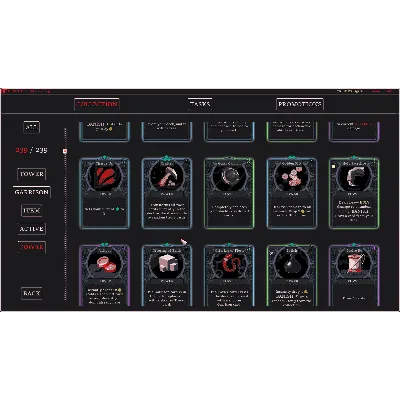
Task: Choose the red coins card
Action: [104, 276]
